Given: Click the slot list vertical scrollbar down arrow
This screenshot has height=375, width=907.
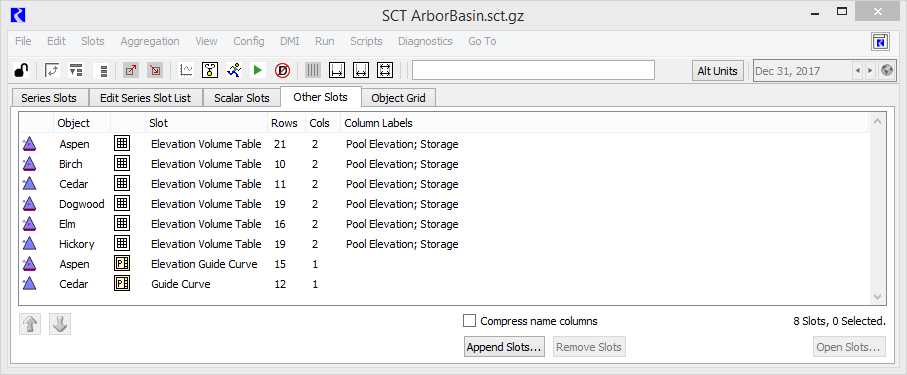Looking at the screenshot, I should tap(876, 296).
